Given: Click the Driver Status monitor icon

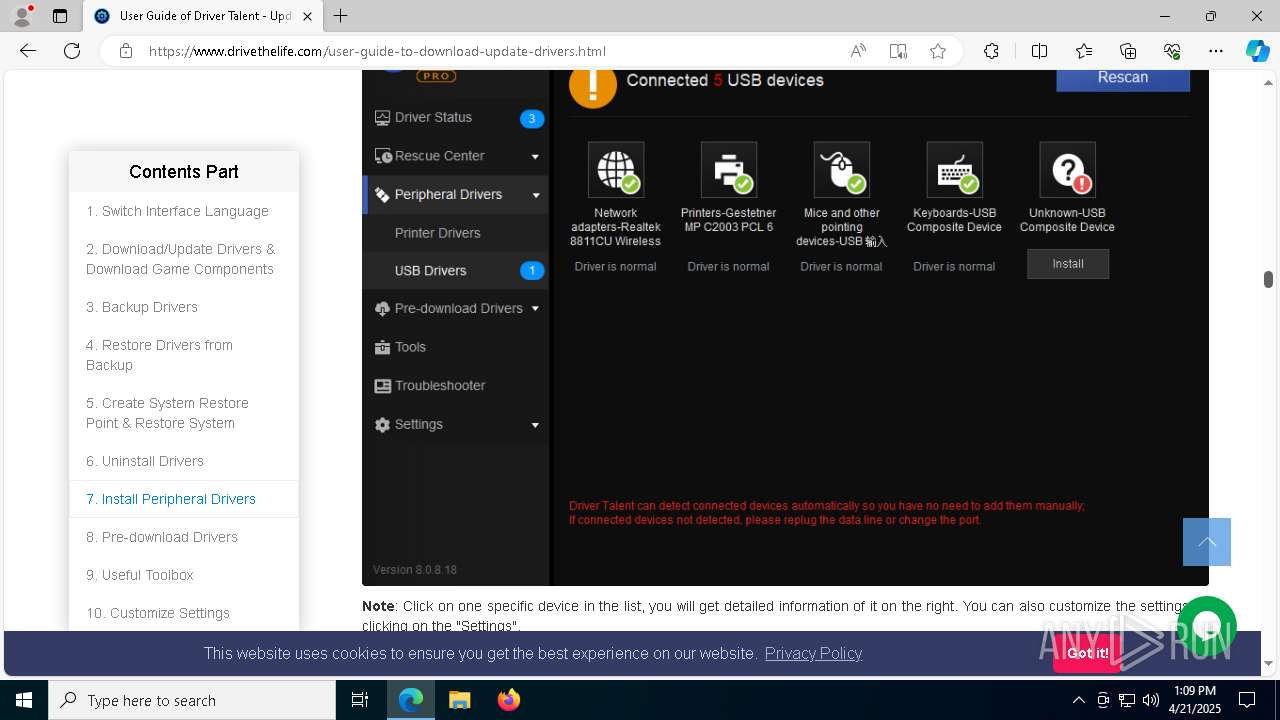Looking at the screenshot, I should 382,118.
